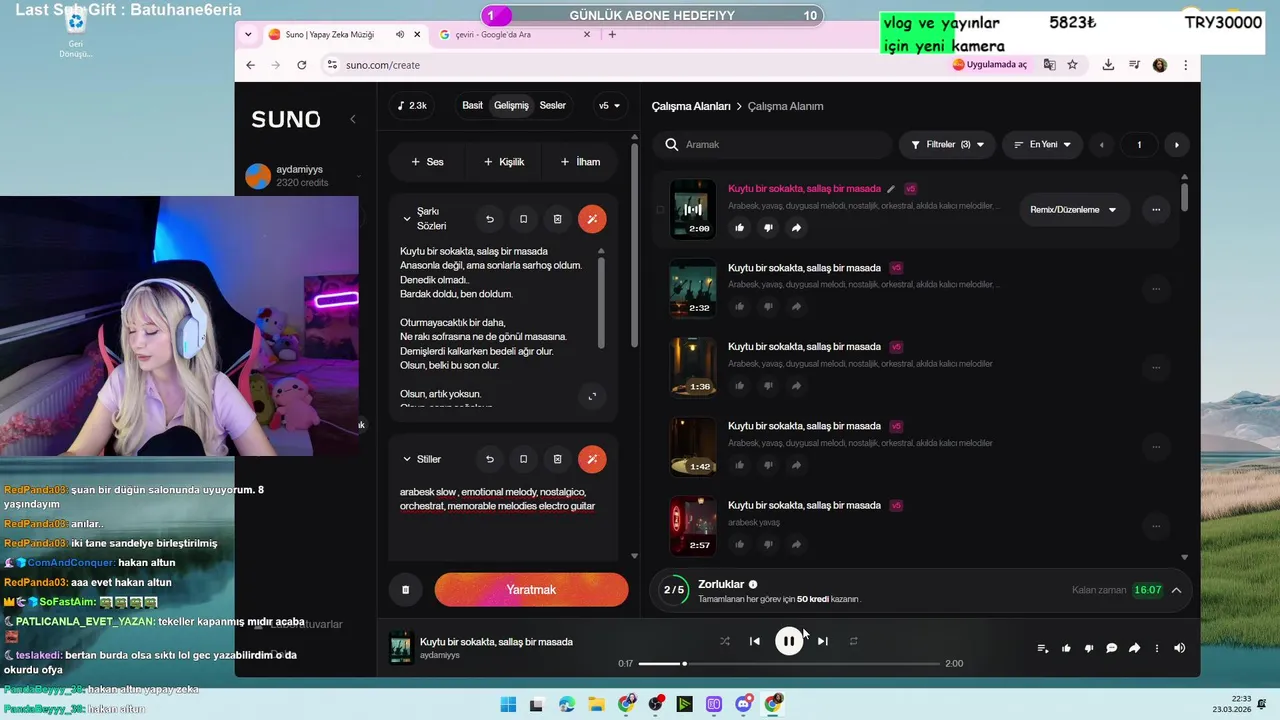Switch to Sesler mode tab
Viewport: 1280px width, 720px height.
[x=552, y=105]
